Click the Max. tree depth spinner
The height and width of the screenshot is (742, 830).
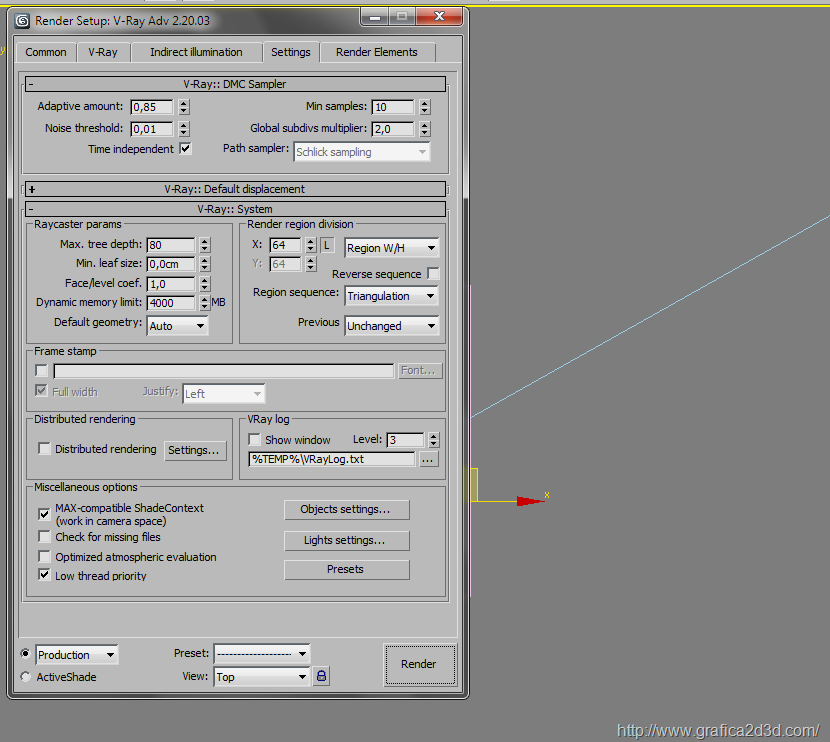click(205, 245)
